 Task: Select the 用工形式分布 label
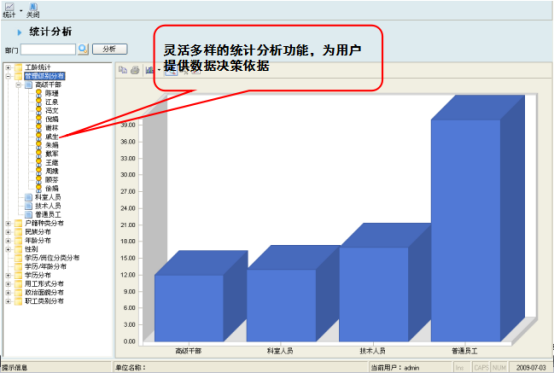pos(44,284)
